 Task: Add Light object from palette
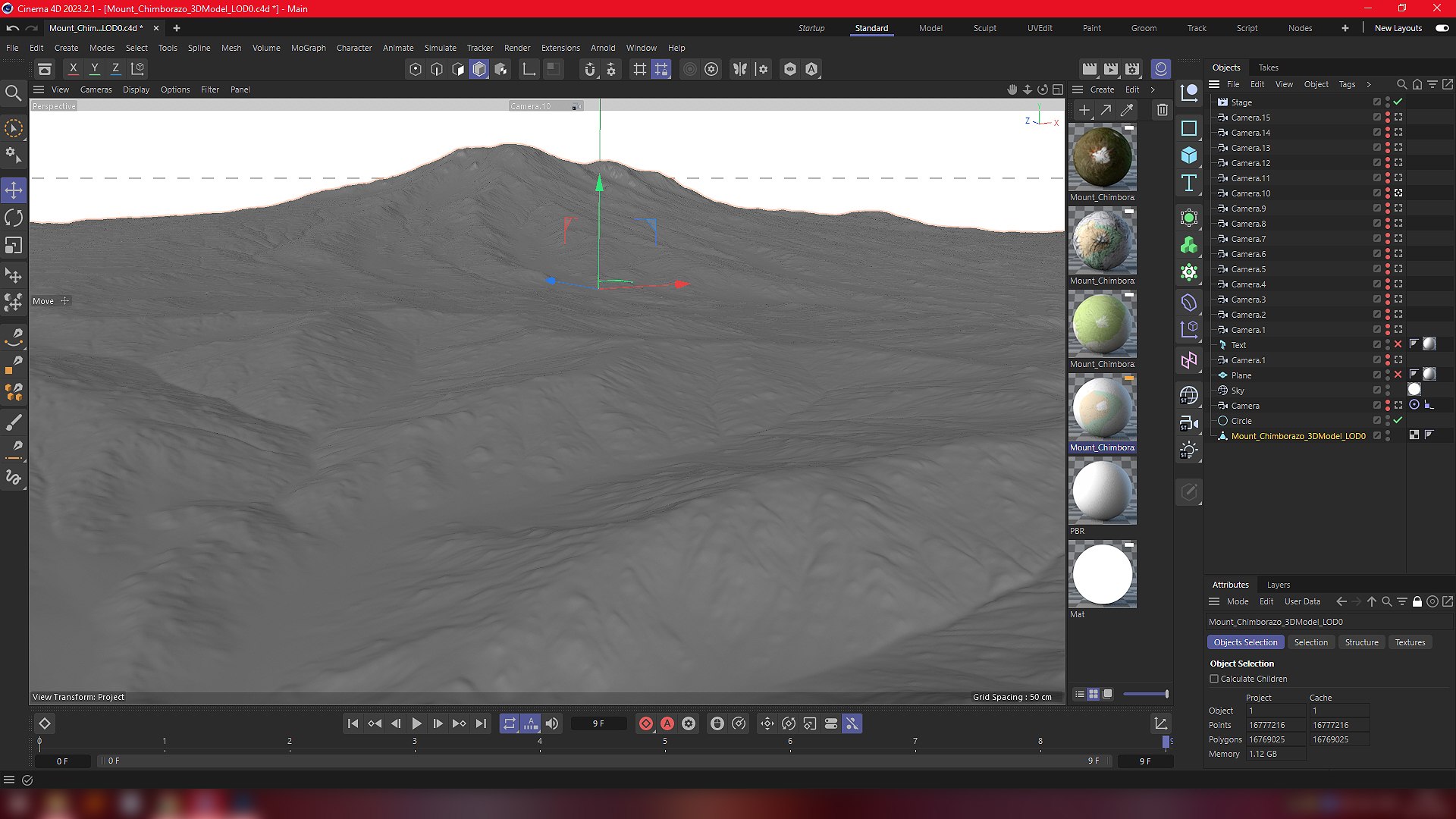[x=1189, y=450]
